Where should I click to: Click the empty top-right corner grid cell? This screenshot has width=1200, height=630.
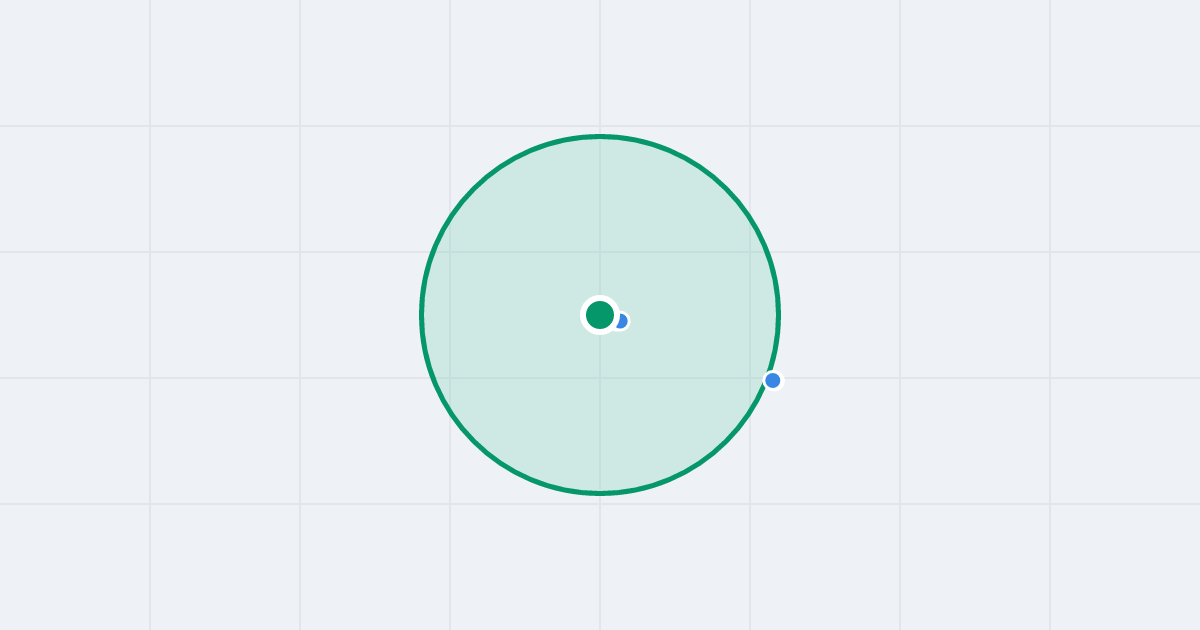(x=1125, y=63)
